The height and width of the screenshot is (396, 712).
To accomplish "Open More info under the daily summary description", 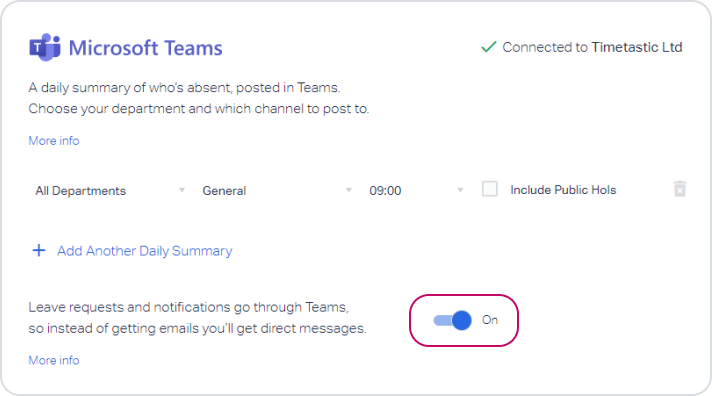I will coord(54,141).
